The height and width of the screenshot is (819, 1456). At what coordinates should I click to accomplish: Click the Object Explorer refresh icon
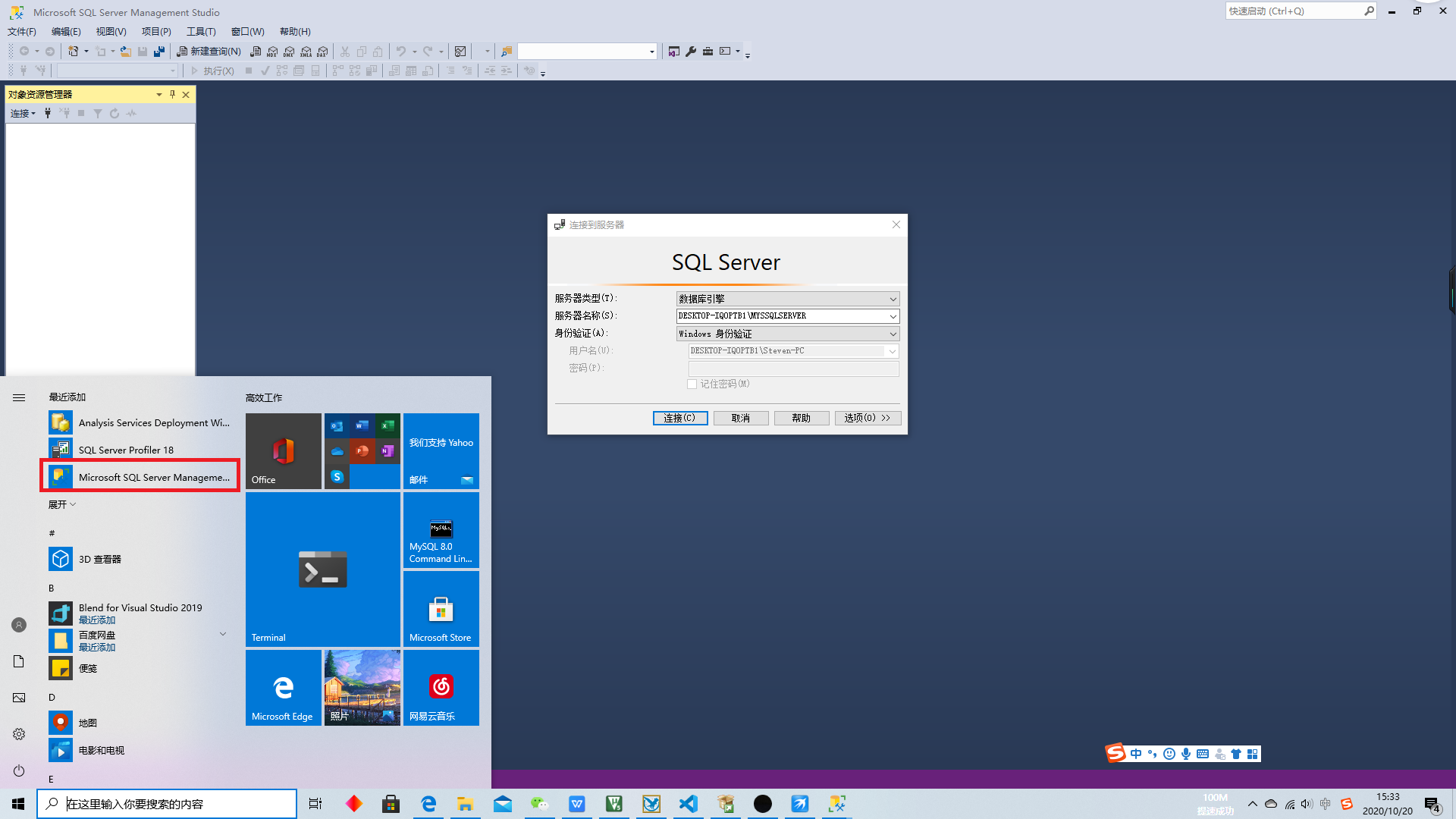click(x=115, y=113)
